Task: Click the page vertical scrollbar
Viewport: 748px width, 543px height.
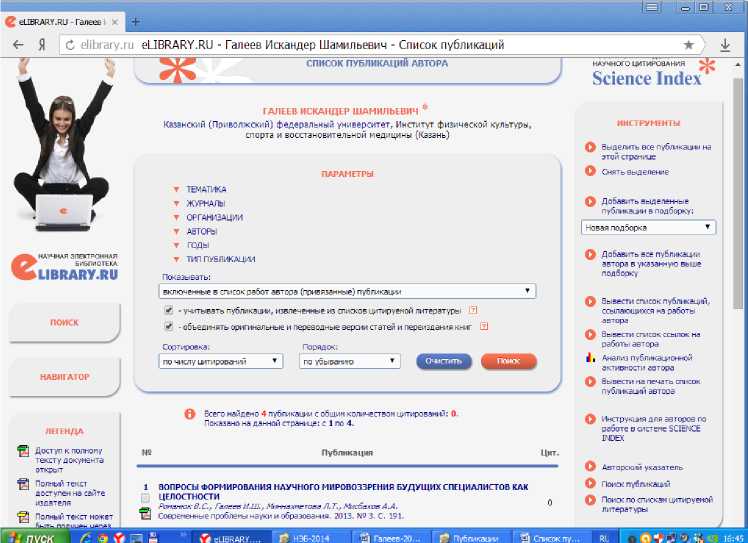Action: pyautogui.click(x=738, y=191)
